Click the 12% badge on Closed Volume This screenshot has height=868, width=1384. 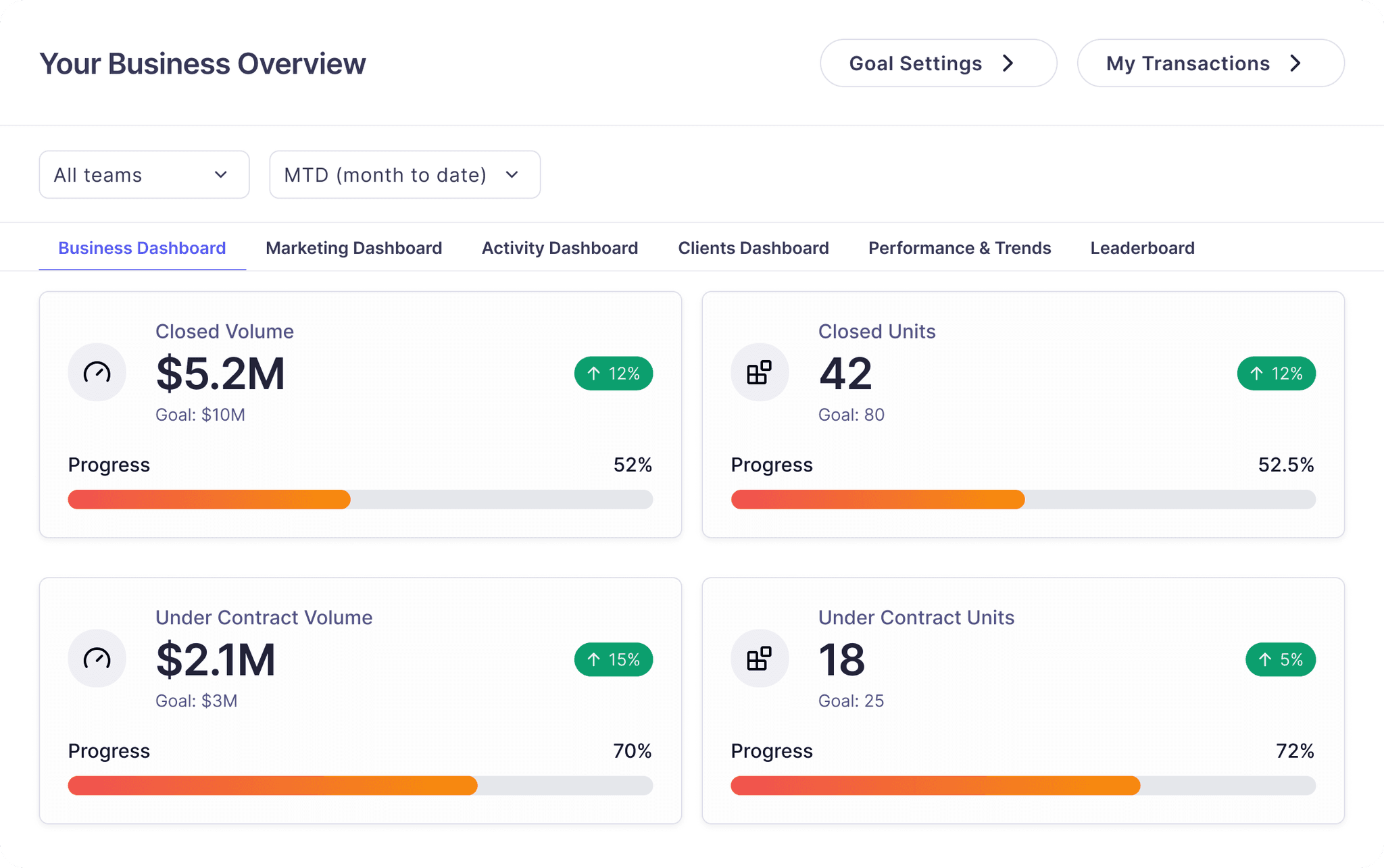coord(613,374)
